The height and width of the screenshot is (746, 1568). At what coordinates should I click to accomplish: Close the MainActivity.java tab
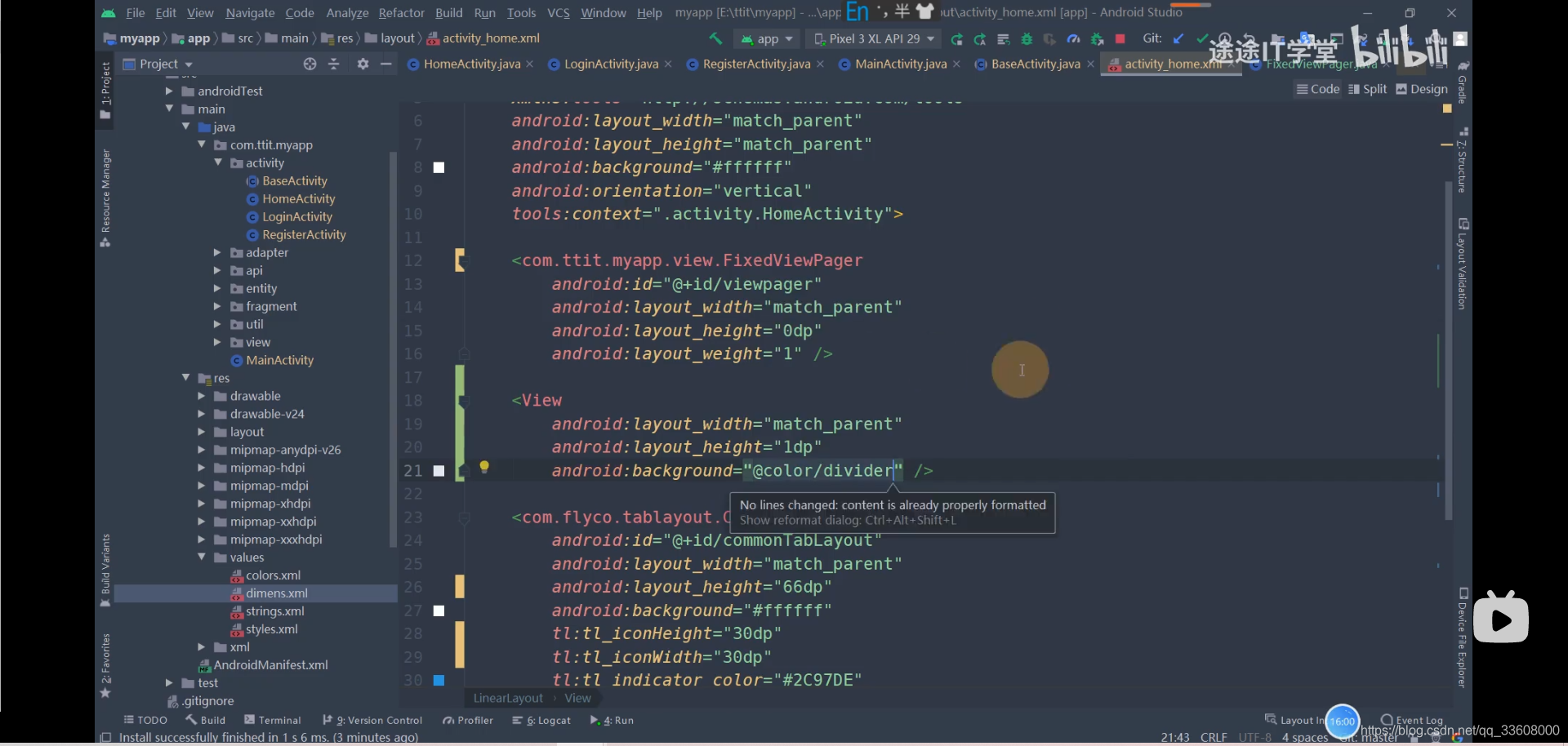[x=956, y=64]
